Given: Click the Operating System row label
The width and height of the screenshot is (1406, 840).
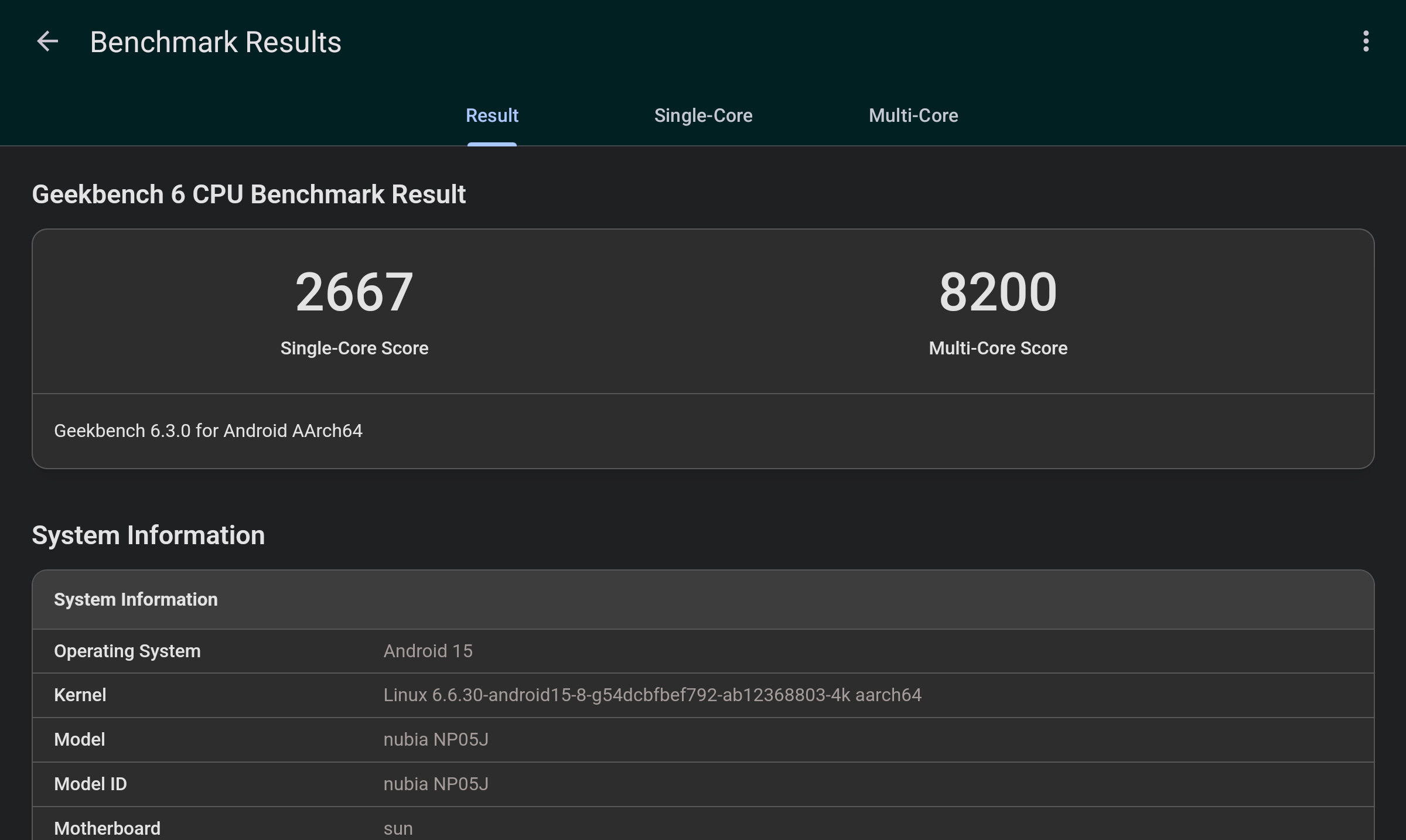Looking at the screenshot, I should [x=127, y=651].
